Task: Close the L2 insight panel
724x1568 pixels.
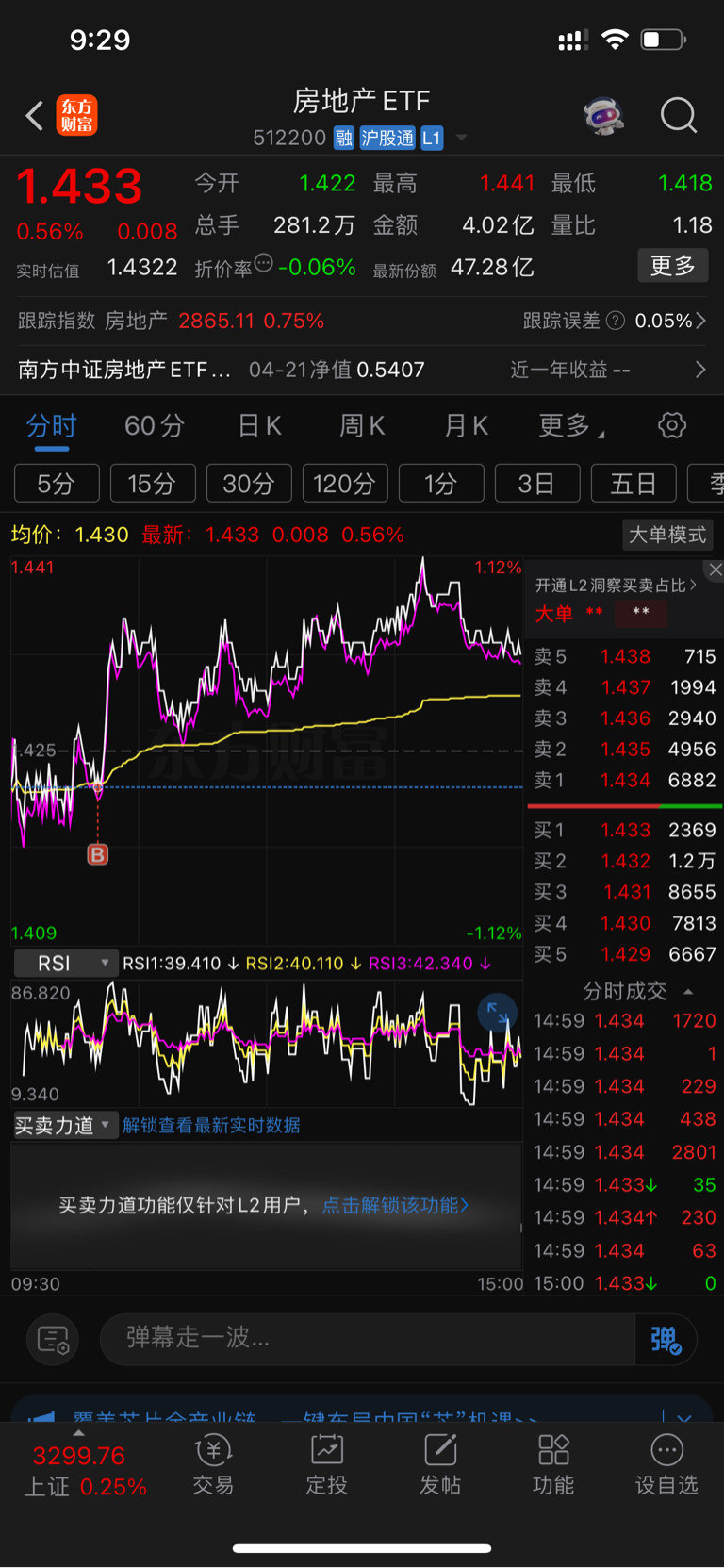Action: (x=716, y=569)
